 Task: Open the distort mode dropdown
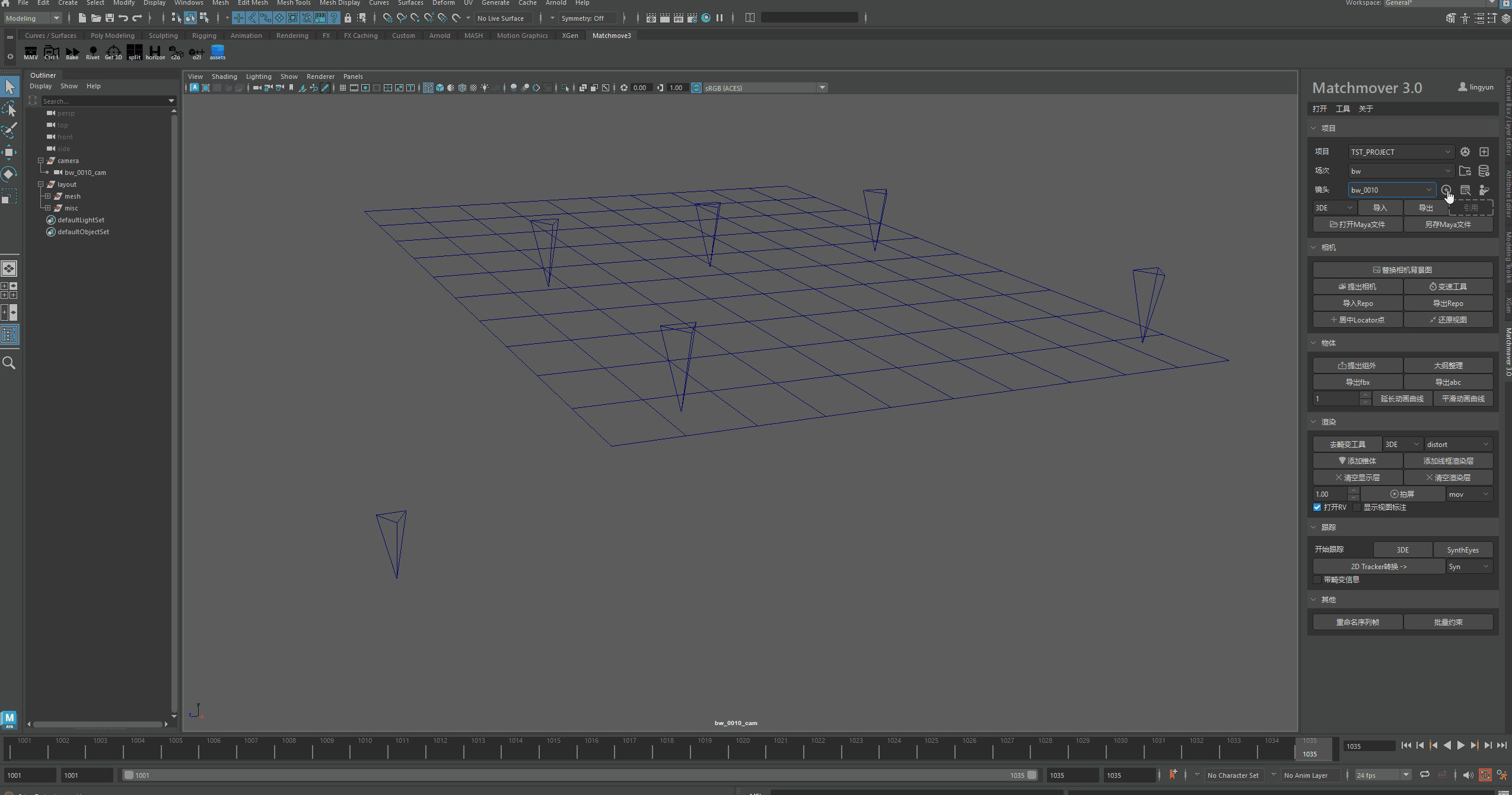click(x=1457, y=444)
